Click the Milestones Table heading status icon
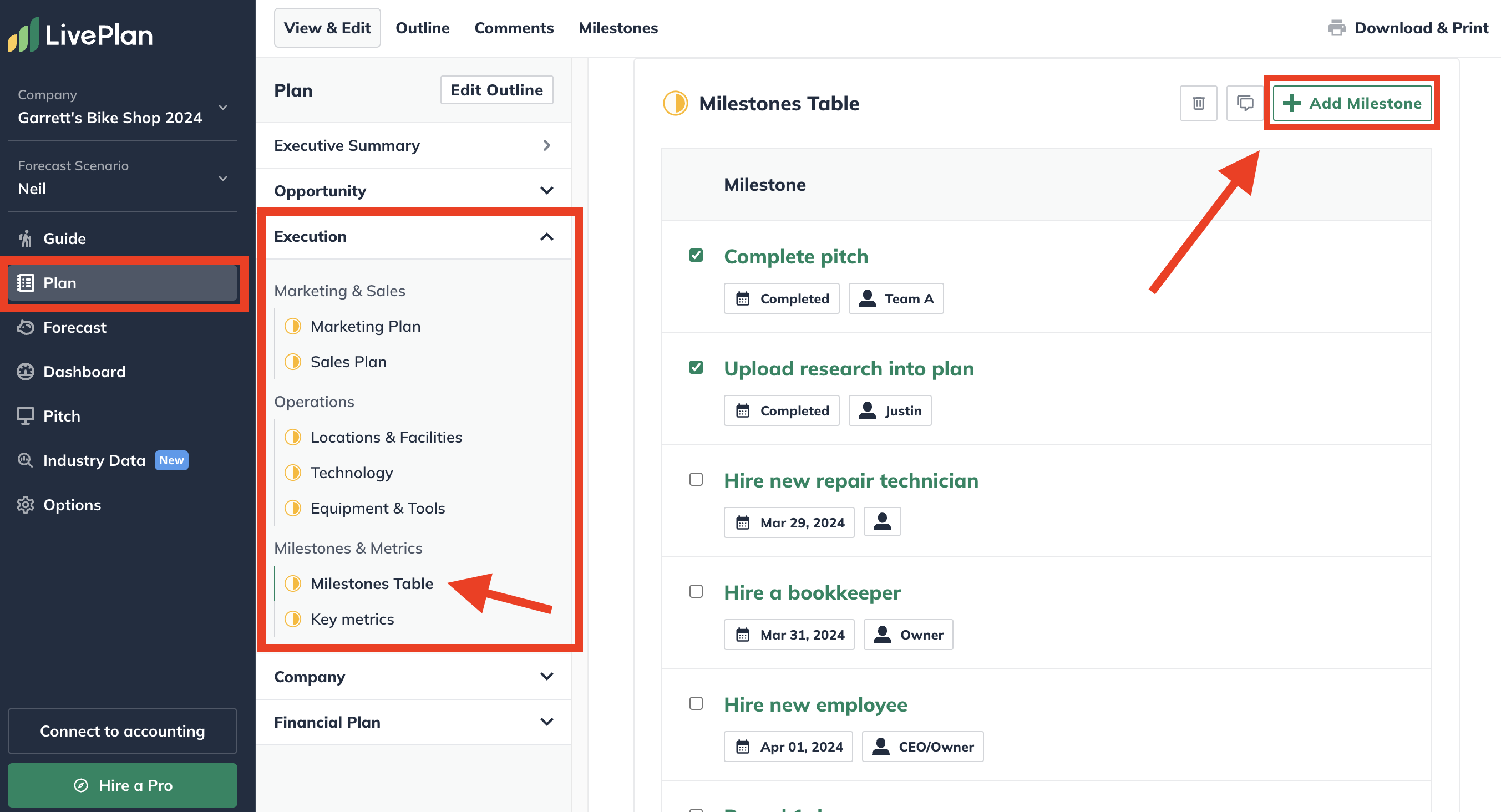 point(675,103)
